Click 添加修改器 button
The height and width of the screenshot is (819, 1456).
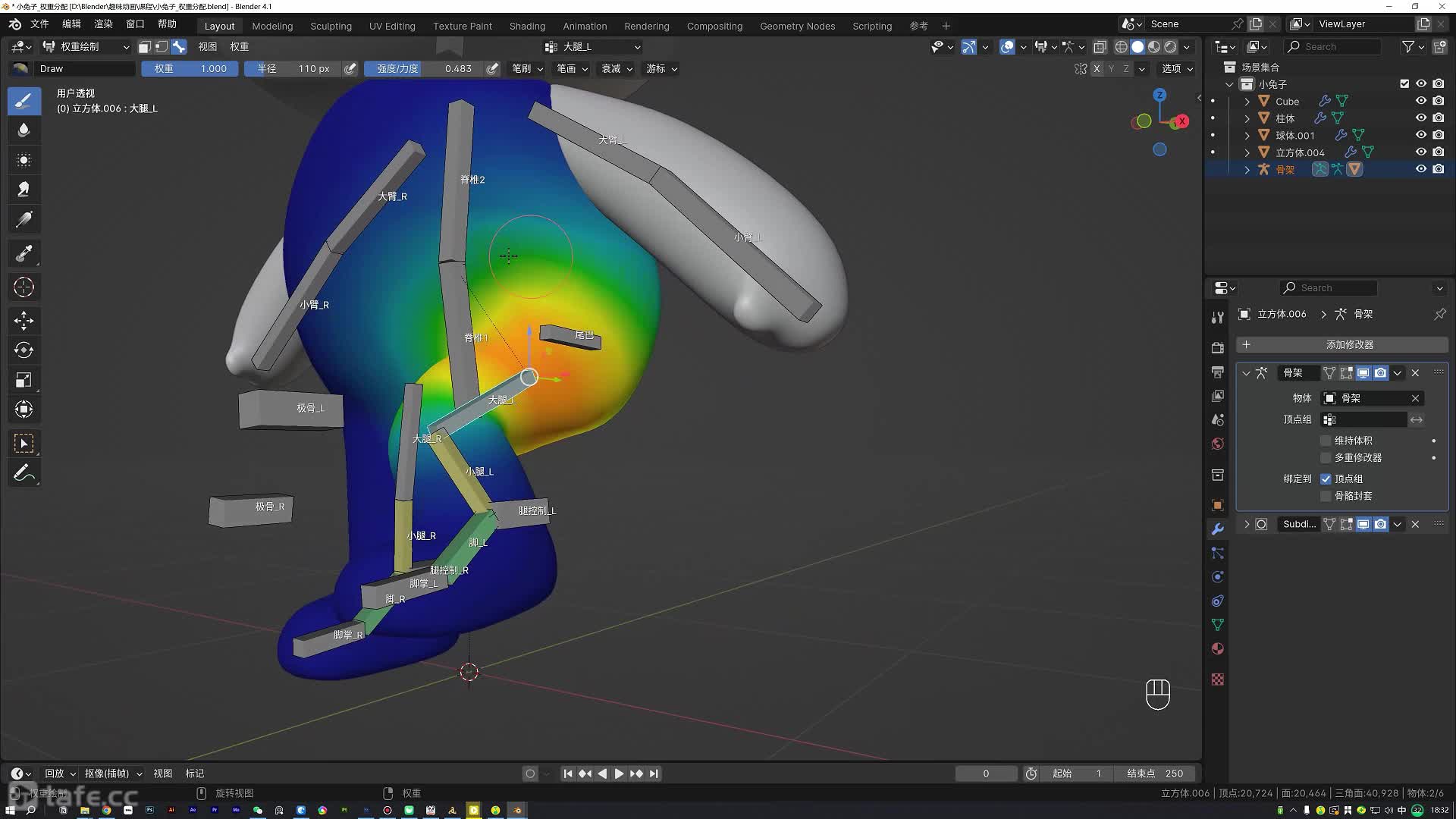point(1342,345)
